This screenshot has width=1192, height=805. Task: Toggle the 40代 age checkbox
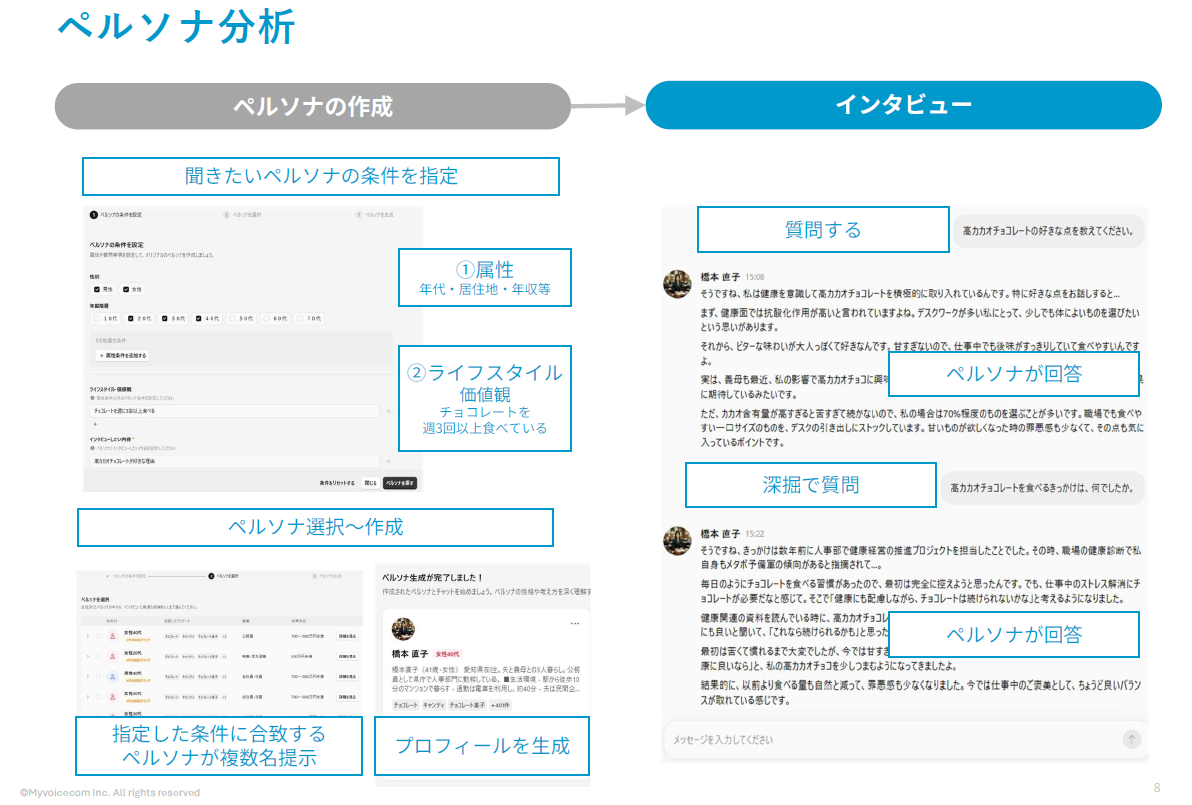[x=198, y=319]
